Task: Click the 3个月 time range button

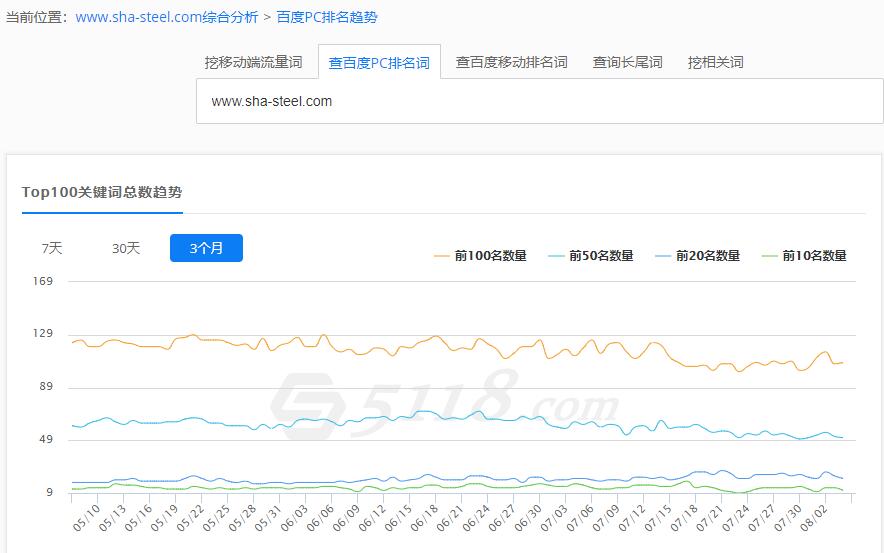Action: coord(206,248)
